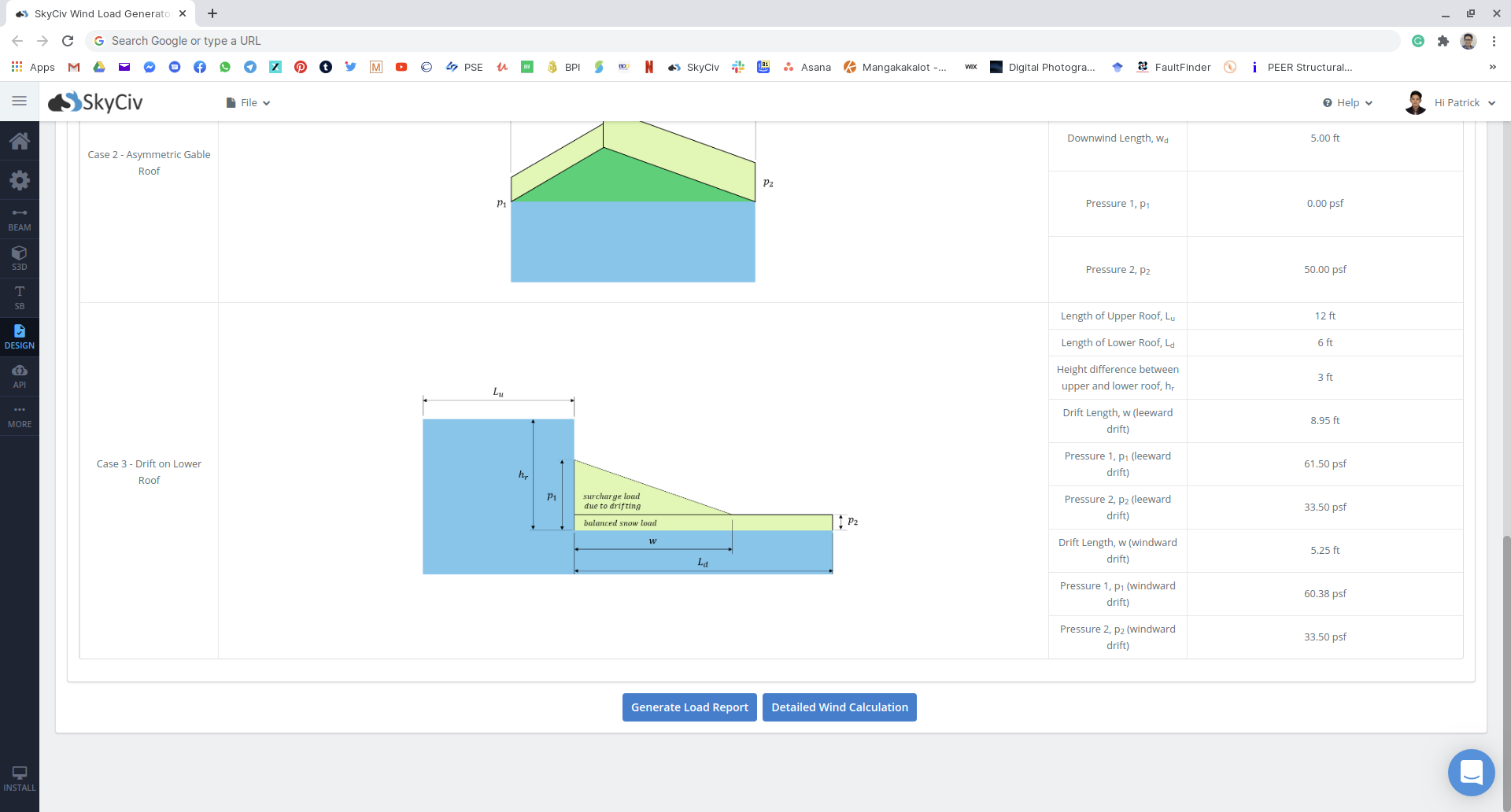The width and height of the screenshot is (1511, 812).
Task: Expand the Help dropdown
Action: tap(1347, 103)
